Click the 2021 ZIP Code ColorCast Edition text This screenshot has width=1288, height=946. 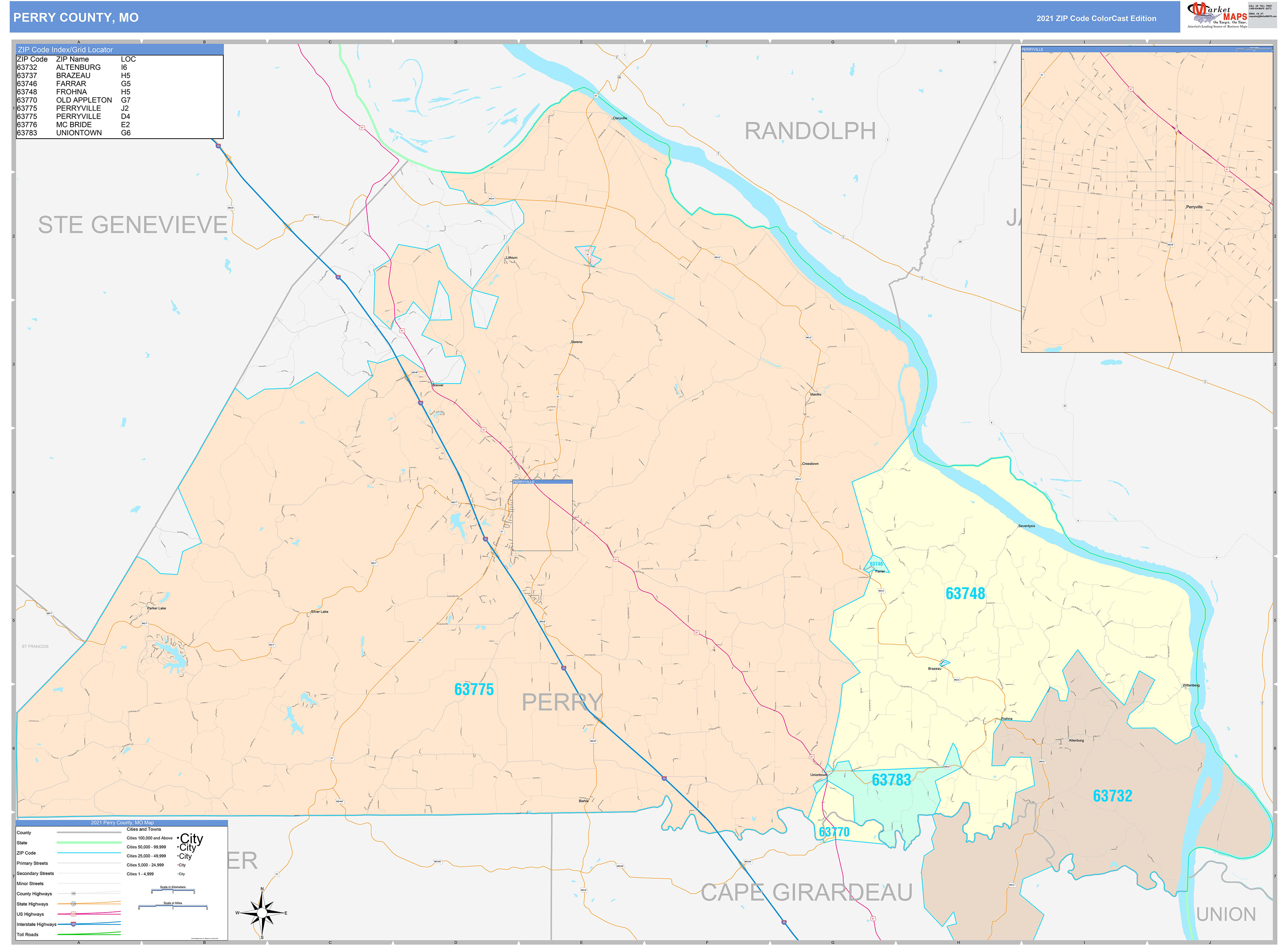pos(1096,18)
